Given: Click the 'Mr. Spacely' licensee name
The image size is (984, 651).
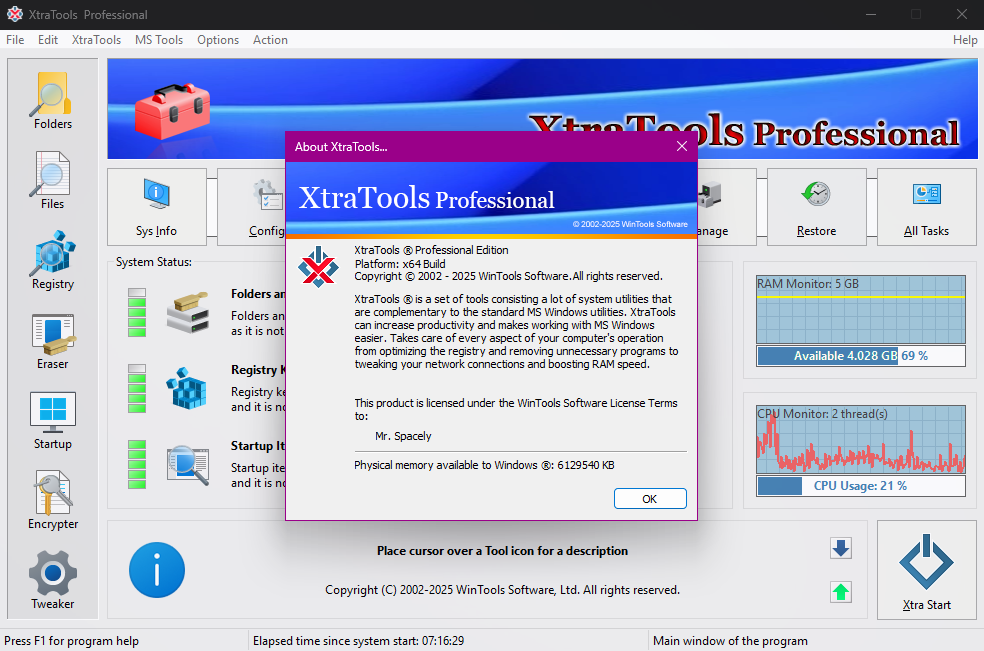Looking at the screenshot, I should pos(403,436).
